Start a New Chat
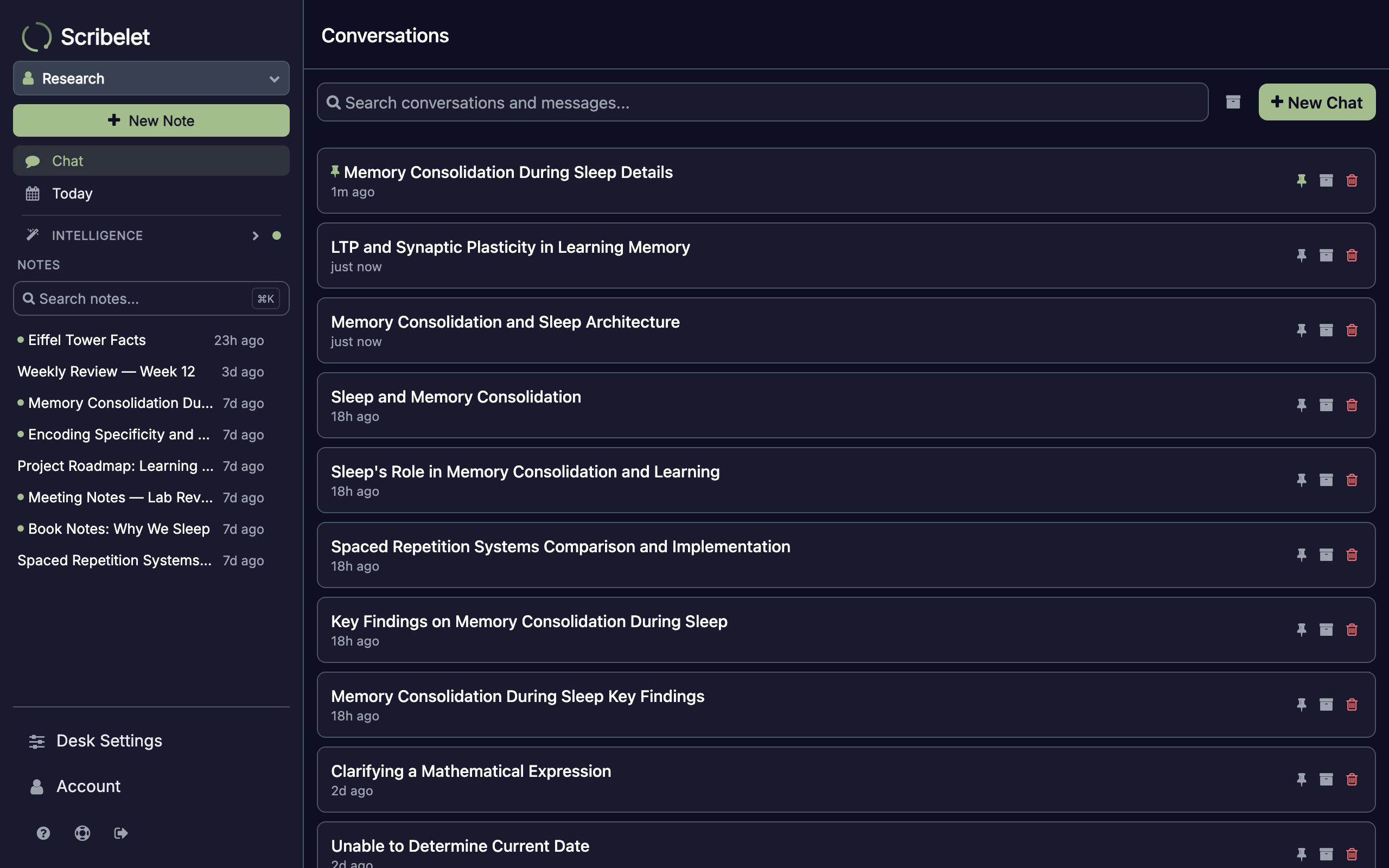Viewport: 1389px width, 868px height. [x=1317, y=102]
